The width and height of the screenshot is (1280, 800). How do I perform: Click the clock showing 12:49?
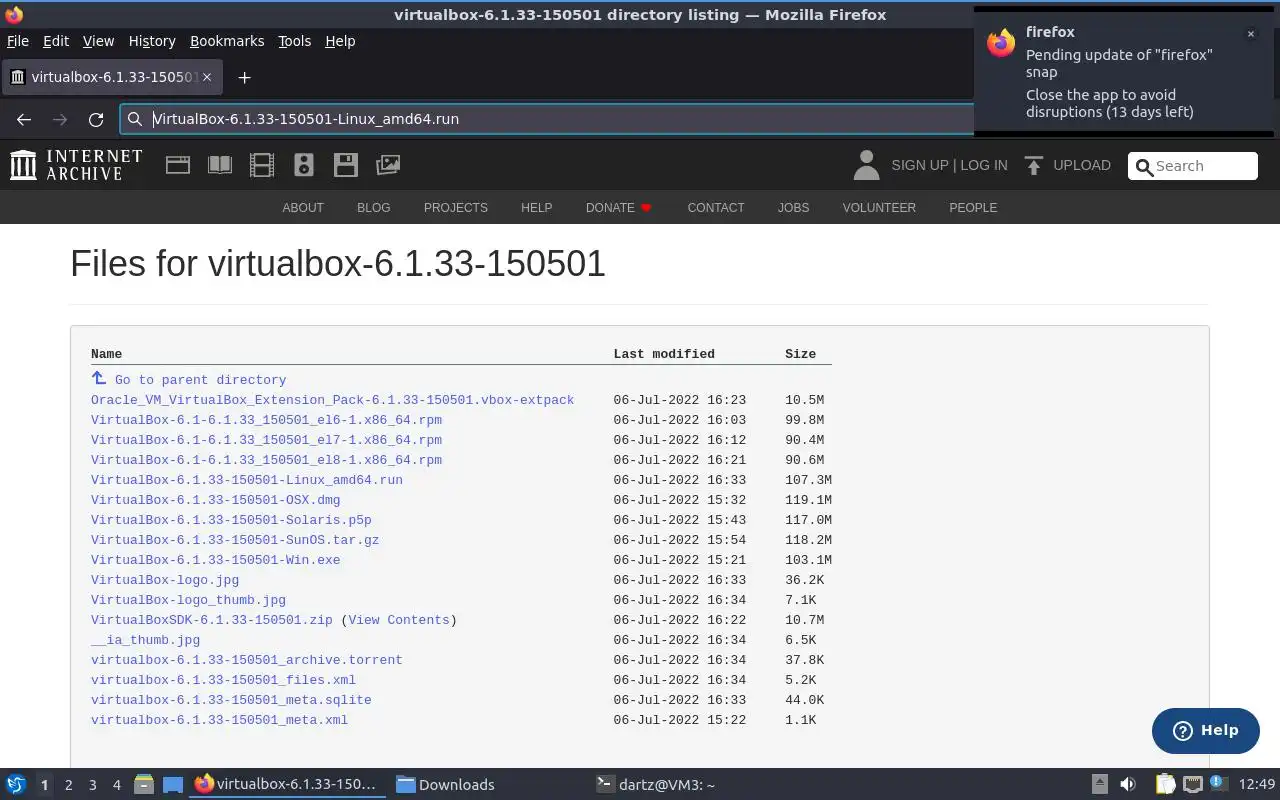(x=1257, y=785)
